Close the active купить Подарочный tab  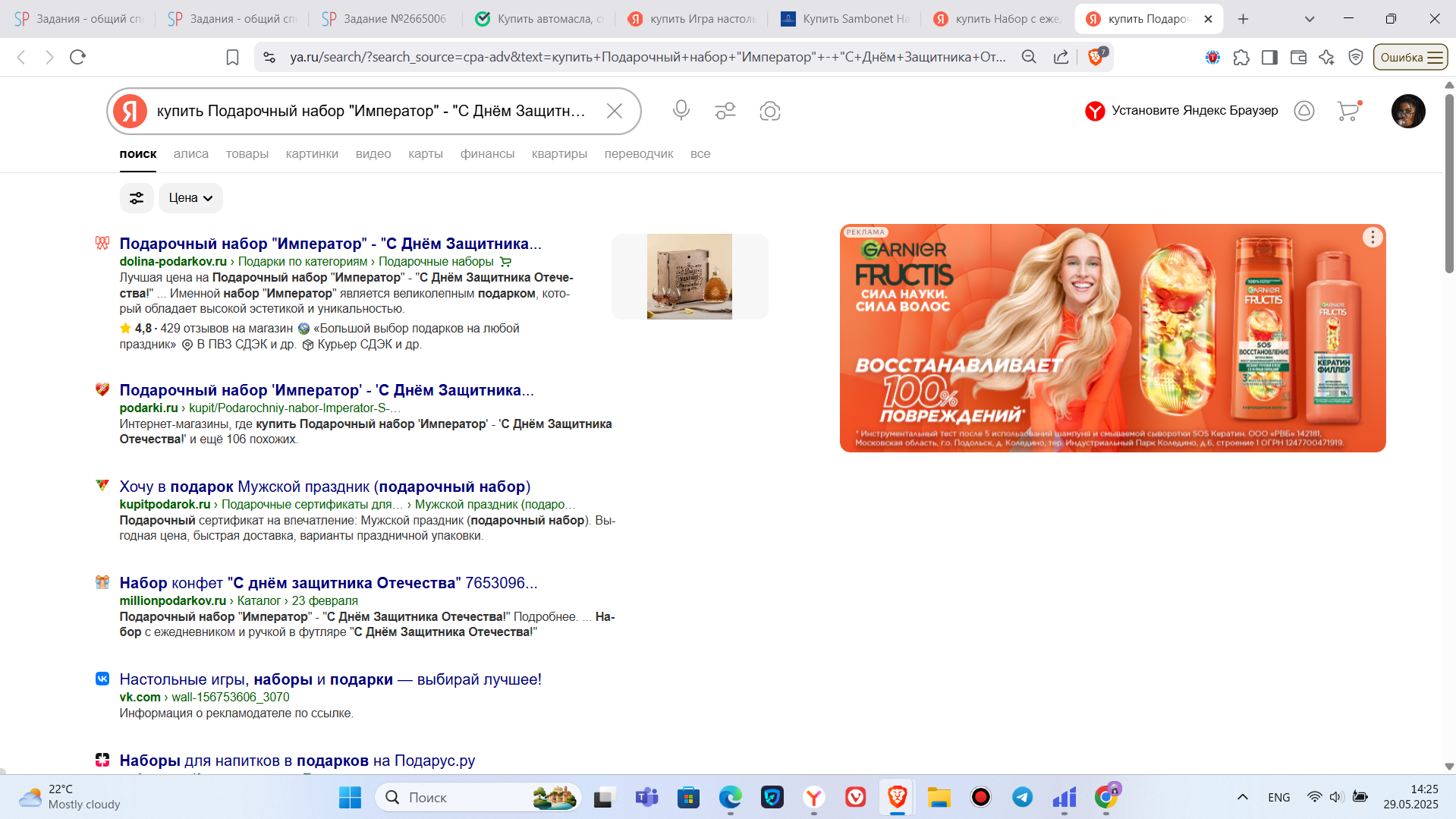pos(1208,19)
